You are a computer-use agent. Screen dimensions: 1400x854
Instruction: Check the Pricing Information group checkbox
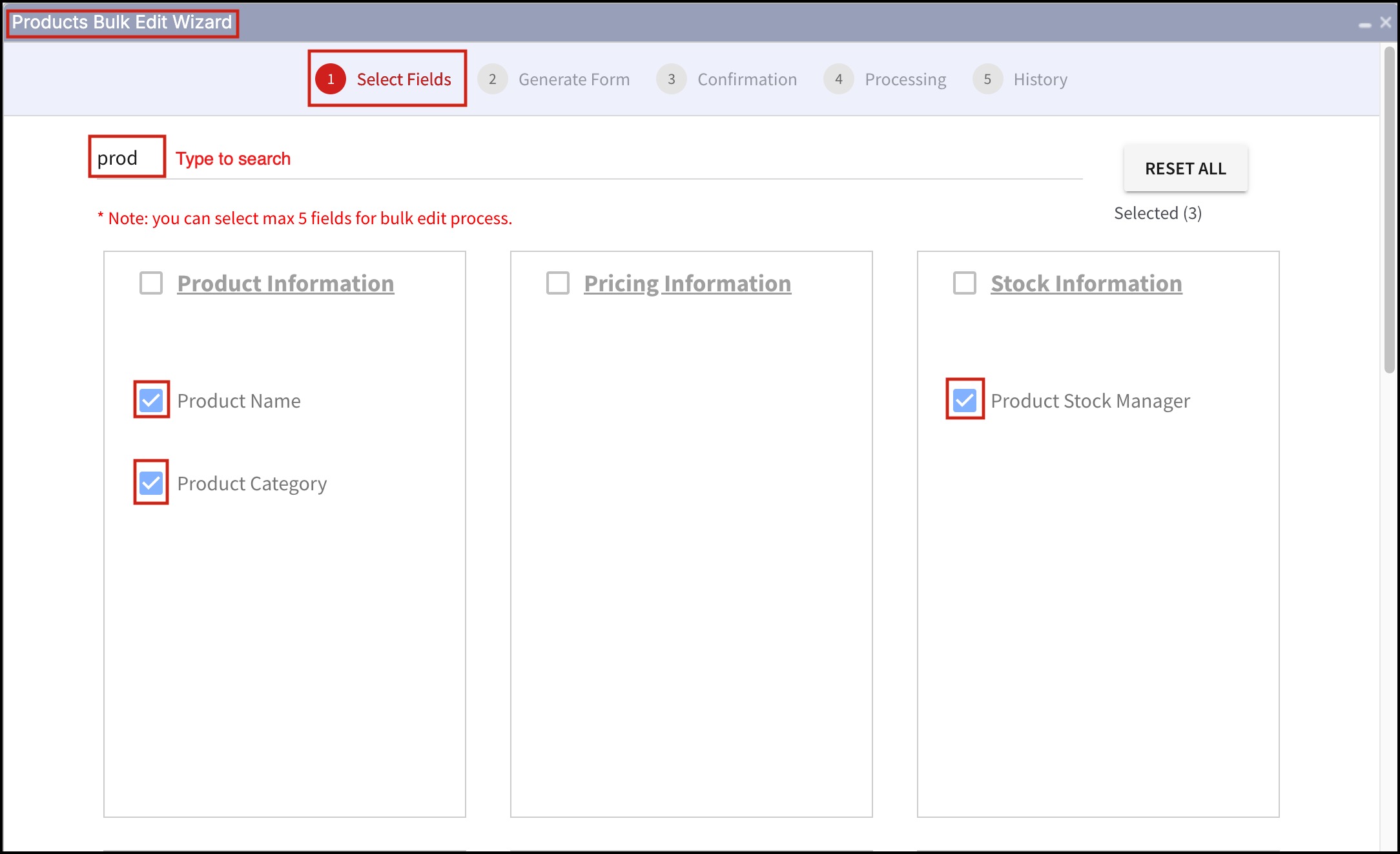click(558, 283)
